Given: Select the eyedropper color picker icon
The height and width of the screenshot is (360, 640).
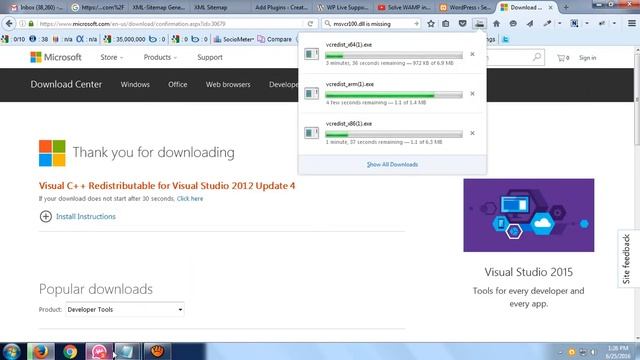Looking at the screenshot, I should point(547,24).
